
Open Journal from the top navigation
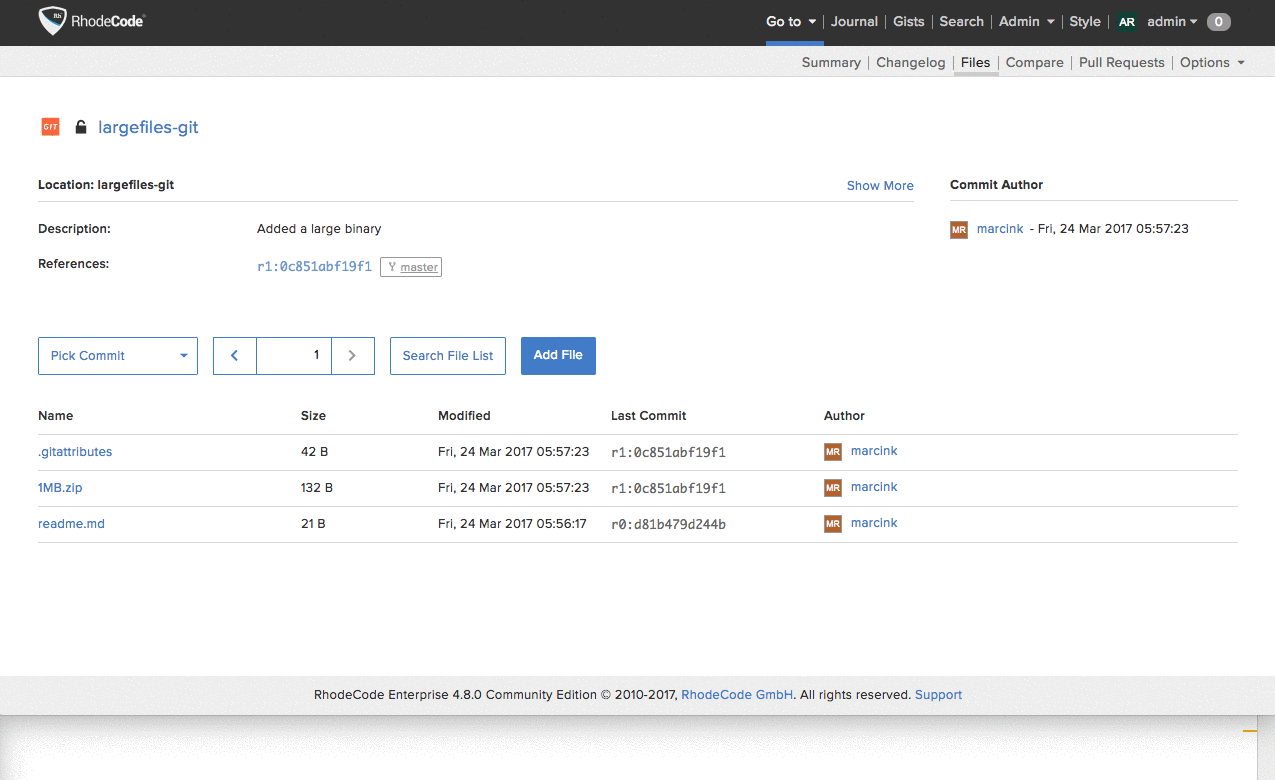click(854, 22)
